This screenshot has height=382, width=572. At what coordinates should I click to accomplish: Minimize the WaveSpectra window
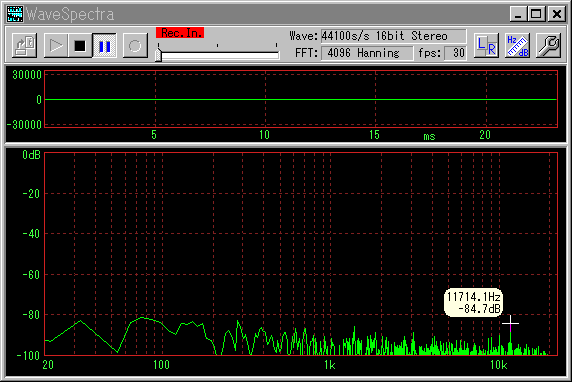(x=518, y=14)
